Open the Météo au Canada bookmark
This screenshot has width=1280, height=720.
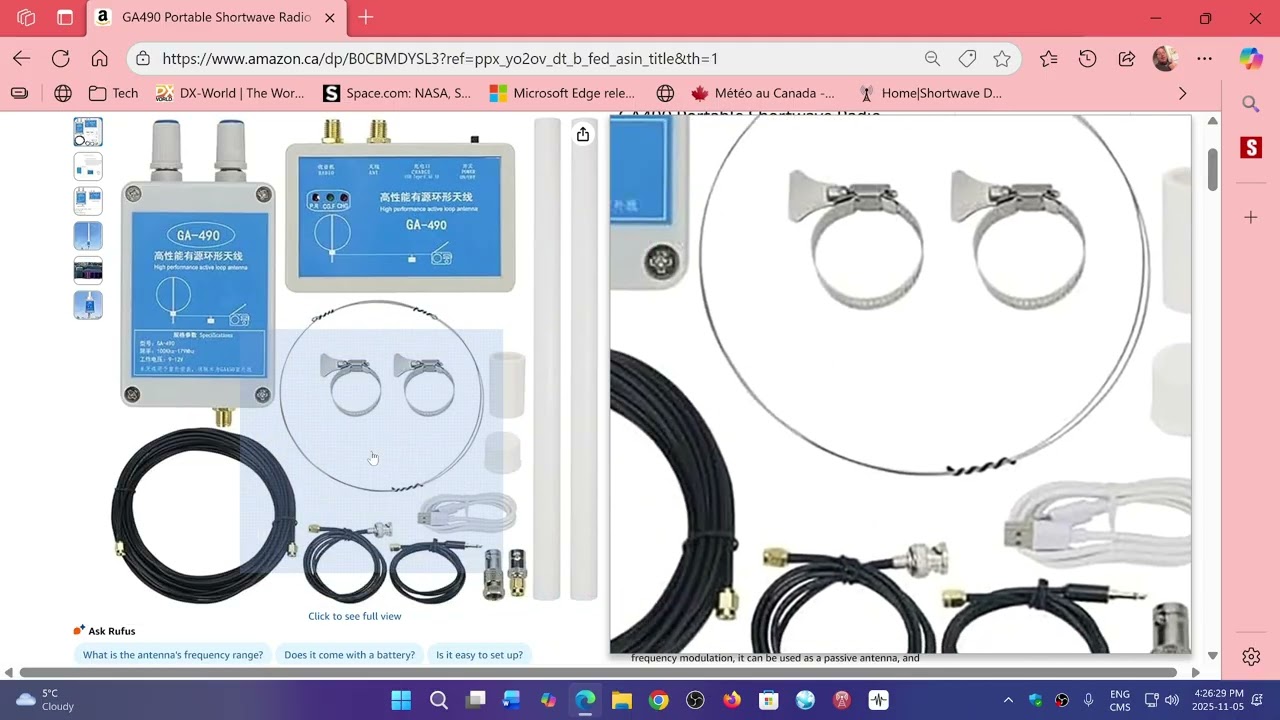(763, 93)
